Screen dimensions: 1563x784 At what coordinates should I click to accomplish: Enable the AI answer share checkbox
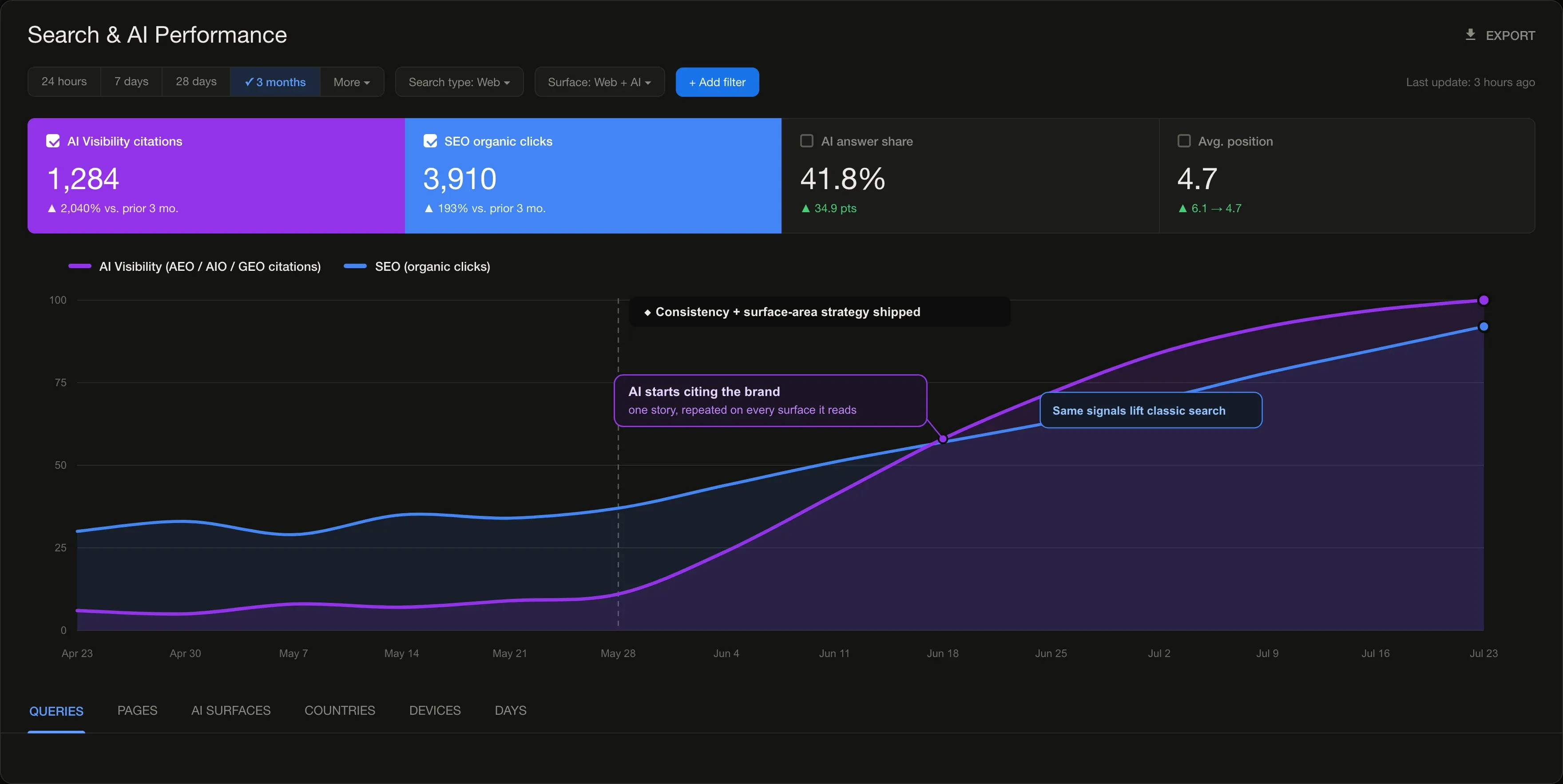[807, 141]
